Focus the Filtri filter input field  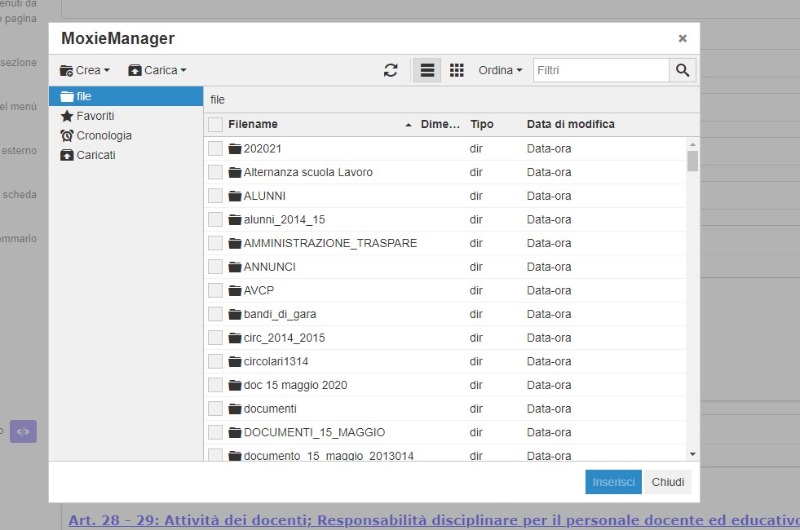pos(601,70)
